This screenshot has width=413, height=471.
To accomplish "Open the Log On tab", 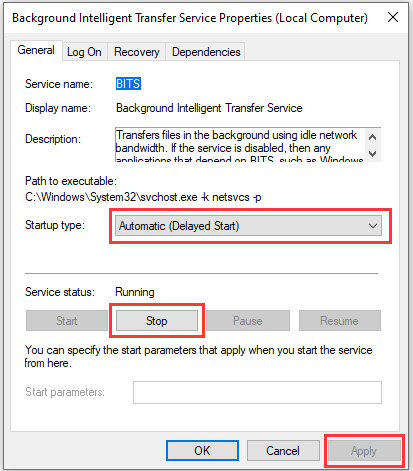I will pos(84,52).
